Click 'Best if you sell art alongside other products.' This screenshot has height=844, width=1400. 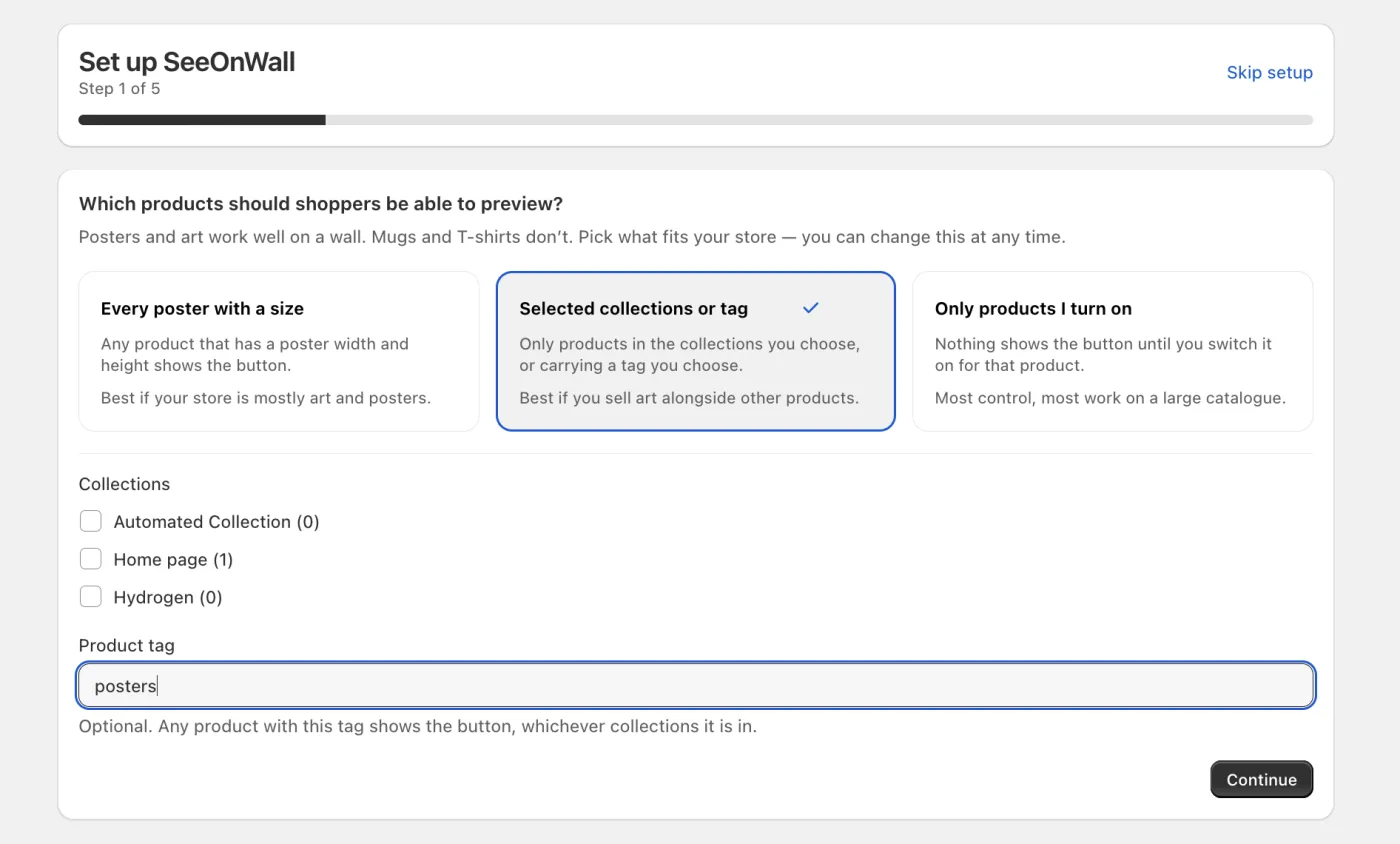coord(689,398)
